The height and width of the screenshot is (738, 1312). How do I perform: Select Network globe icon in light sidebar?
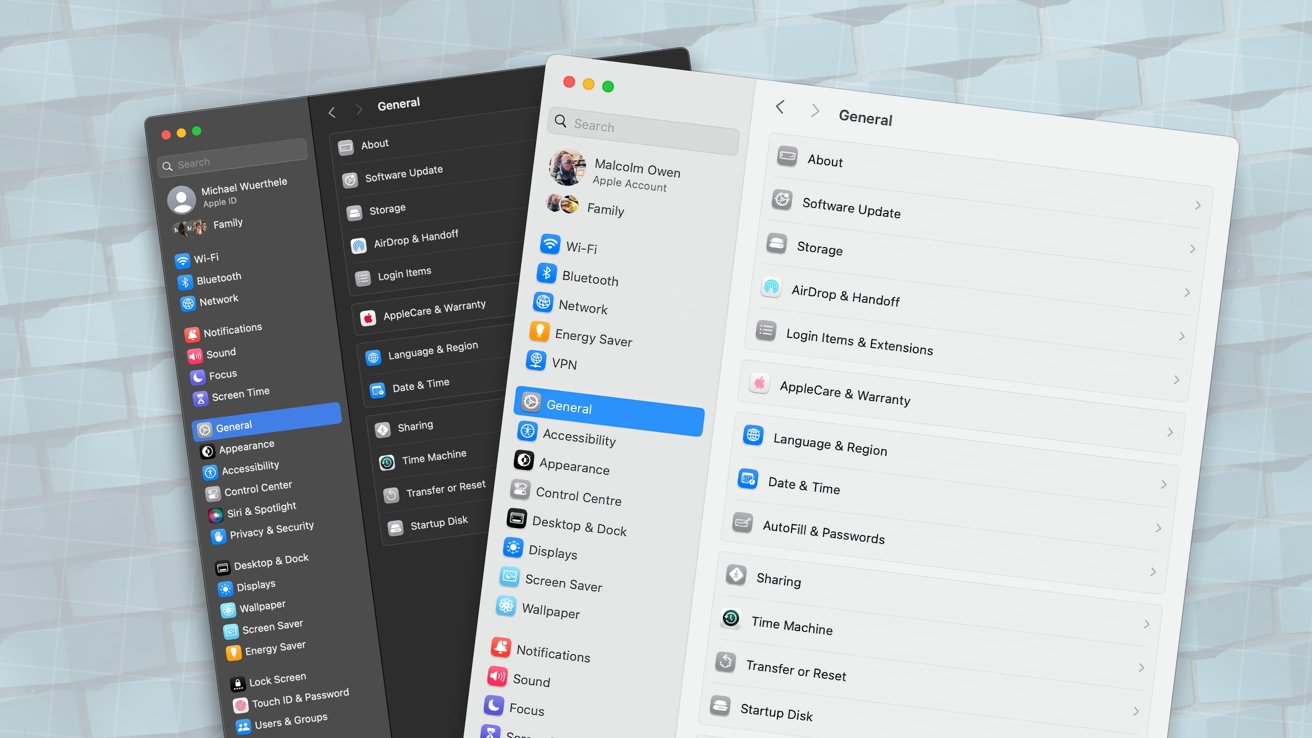coord(543,302)
